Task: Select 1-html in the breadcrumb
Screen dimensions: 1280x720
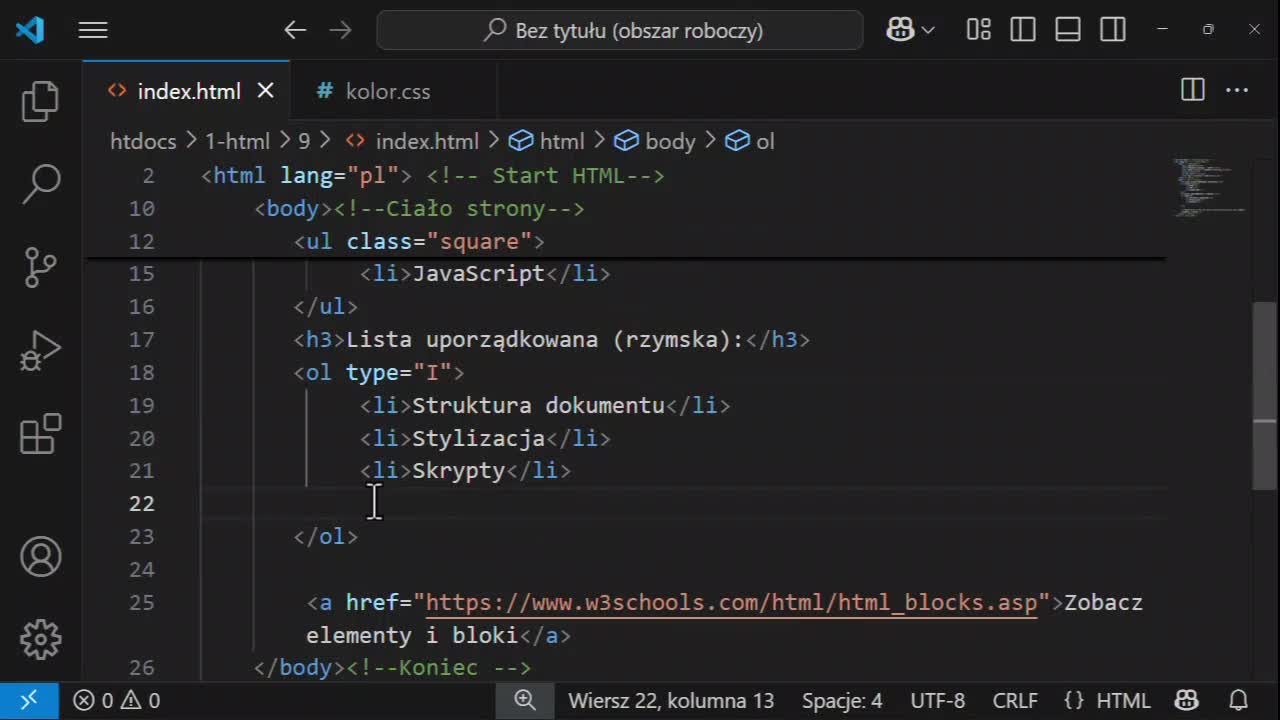Action: point(237,142)
